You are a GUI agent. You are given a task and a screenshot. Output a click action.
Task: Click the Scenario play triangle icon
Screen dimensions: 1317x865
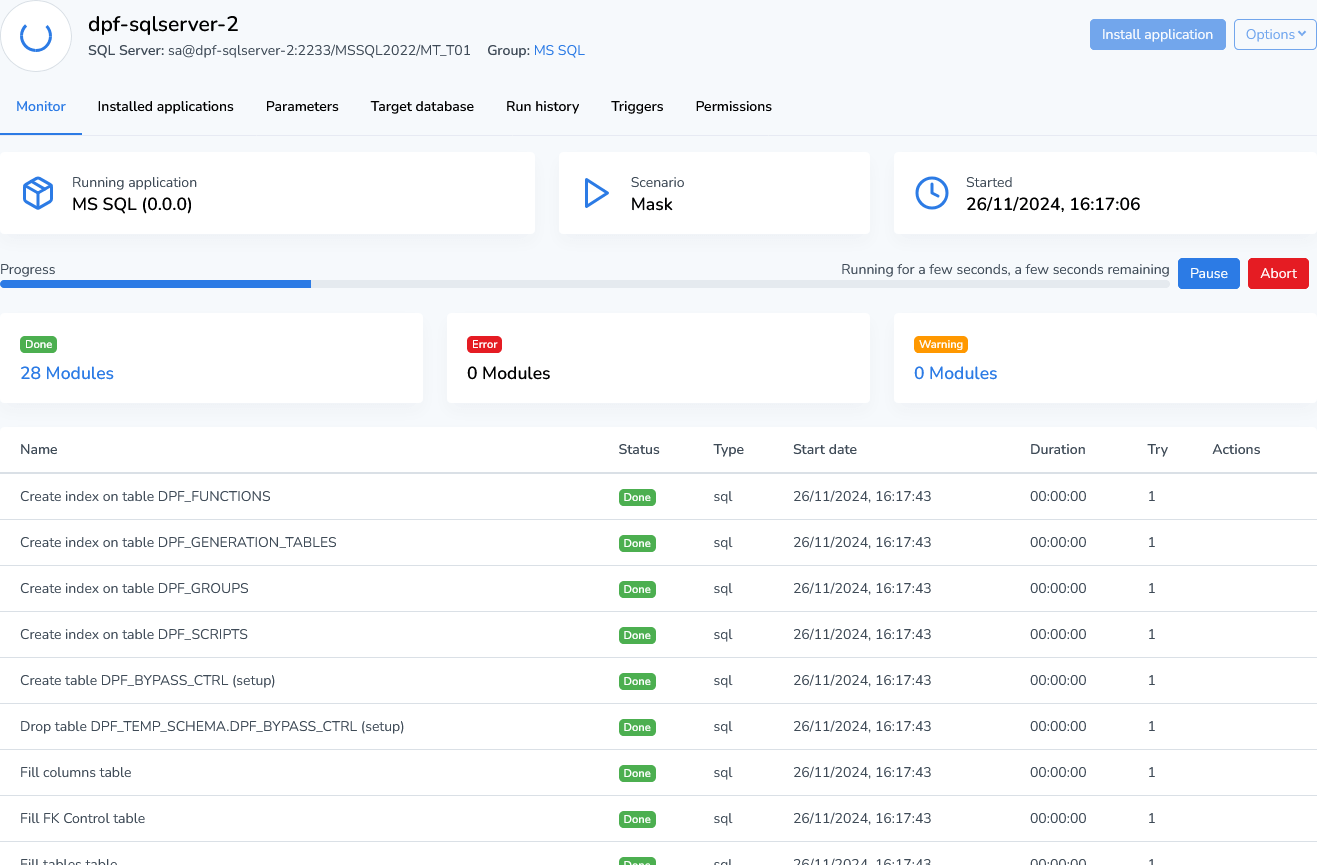[596, 193]
